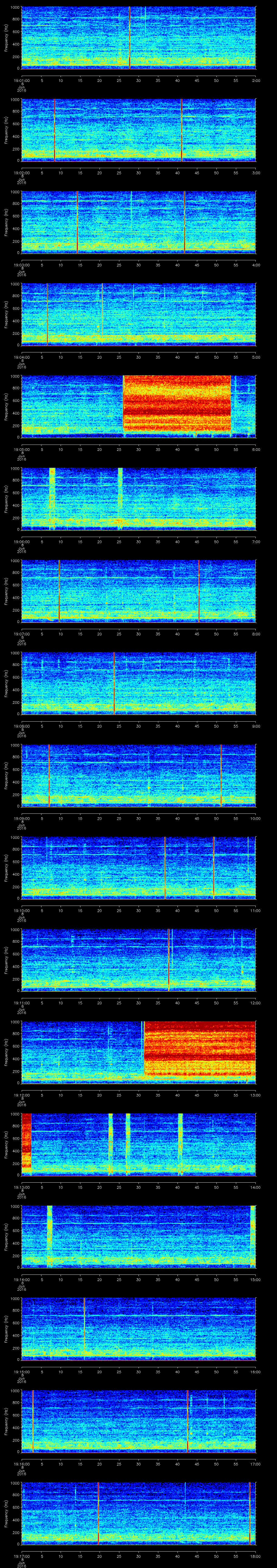Click the 19:13:00 start time label
Image resolution: width=277 pixels, height=1568 pixels.
tap(21, 1187)
